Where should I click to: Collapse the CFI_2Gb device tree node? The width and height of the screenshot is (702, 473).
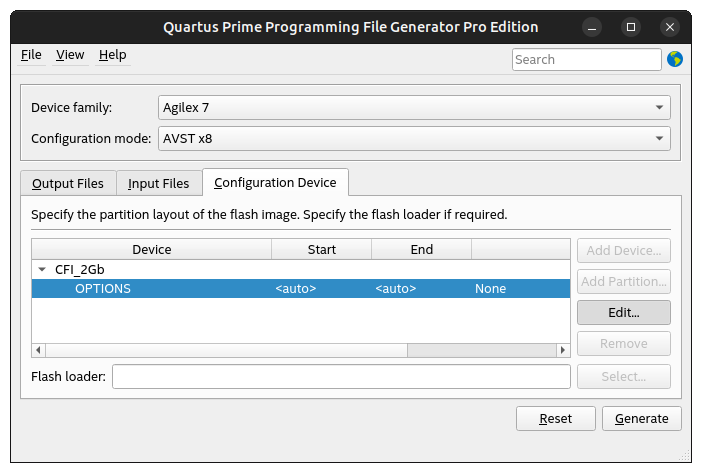click(42, 269)
